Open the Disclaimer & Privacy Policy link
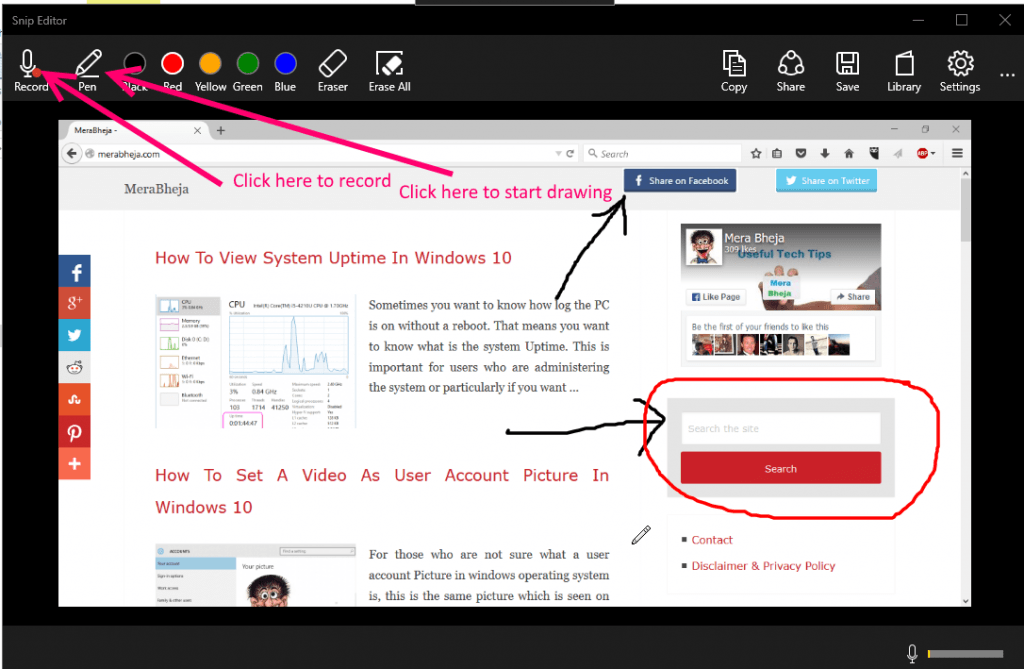This screenshot has width=1024, height=669. click(763, 565)
